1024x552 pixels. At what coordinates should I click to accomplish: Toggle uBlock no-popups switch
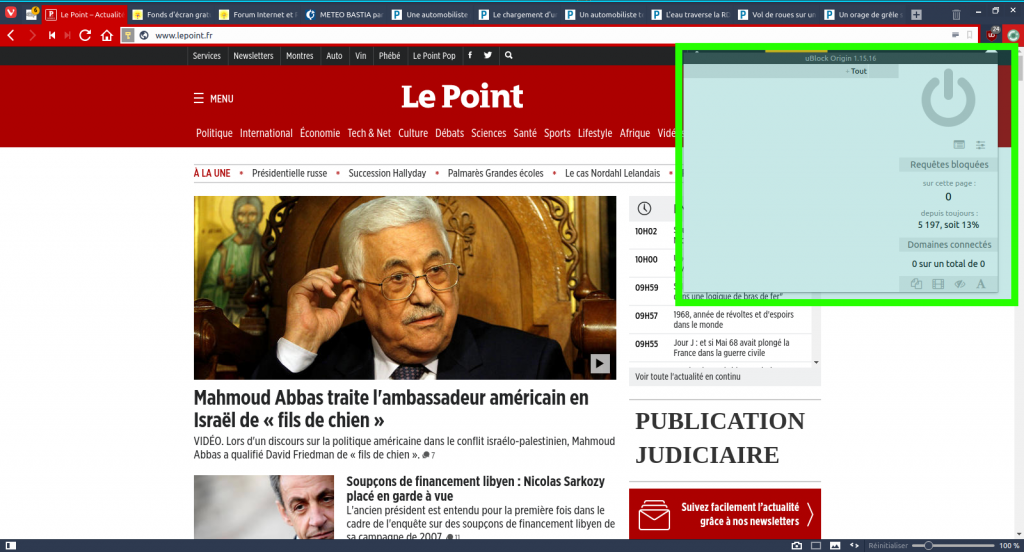(916, 284)
